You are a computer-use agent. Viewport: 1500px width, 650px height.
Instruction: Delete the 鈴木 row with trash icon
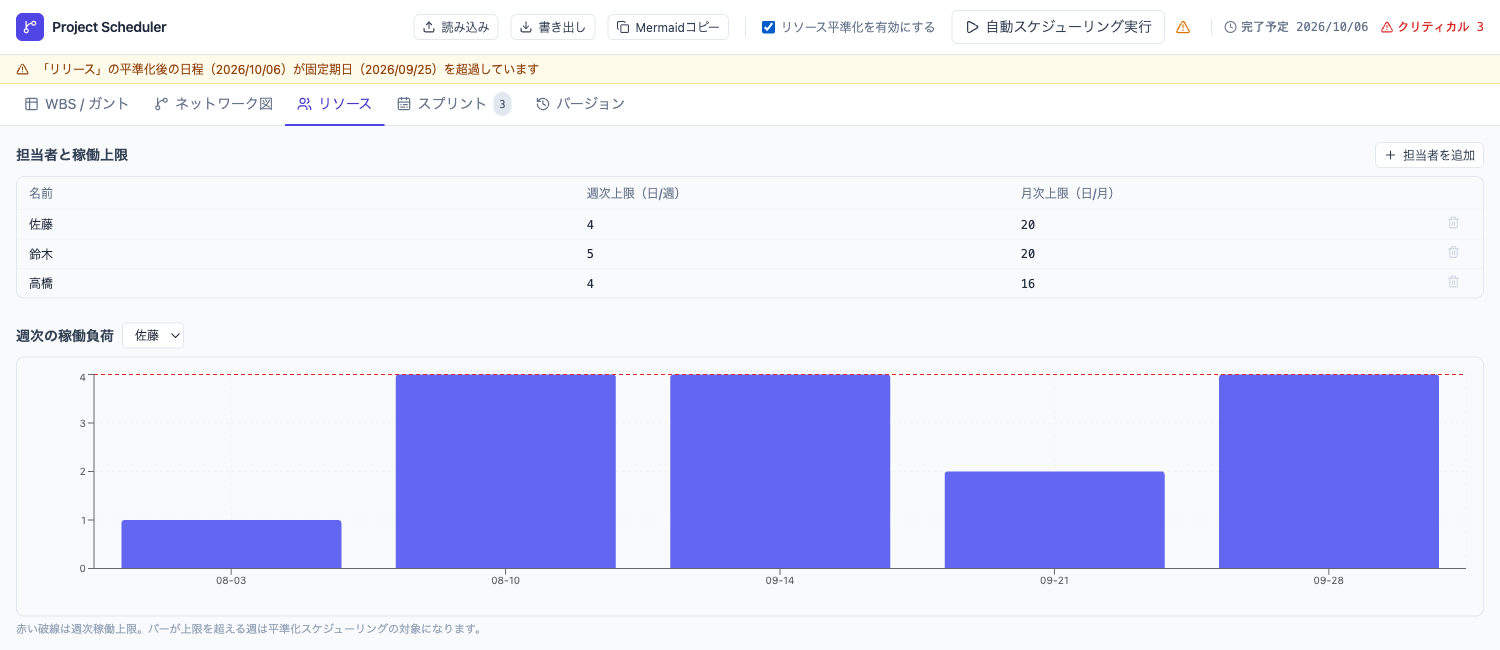1453,253
